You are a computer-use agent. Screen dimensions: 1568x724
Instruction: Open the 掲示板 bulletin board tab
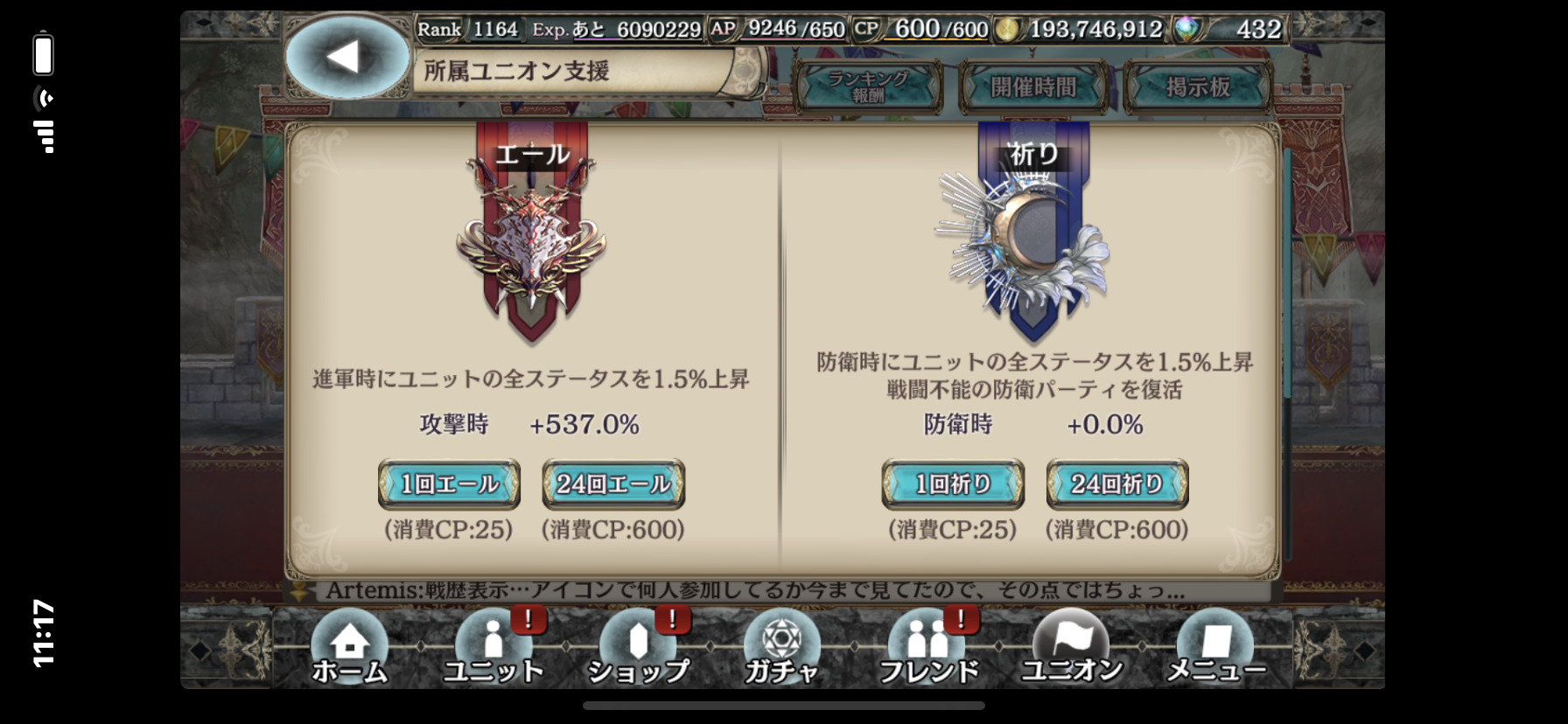click(x=1198, y=87)
